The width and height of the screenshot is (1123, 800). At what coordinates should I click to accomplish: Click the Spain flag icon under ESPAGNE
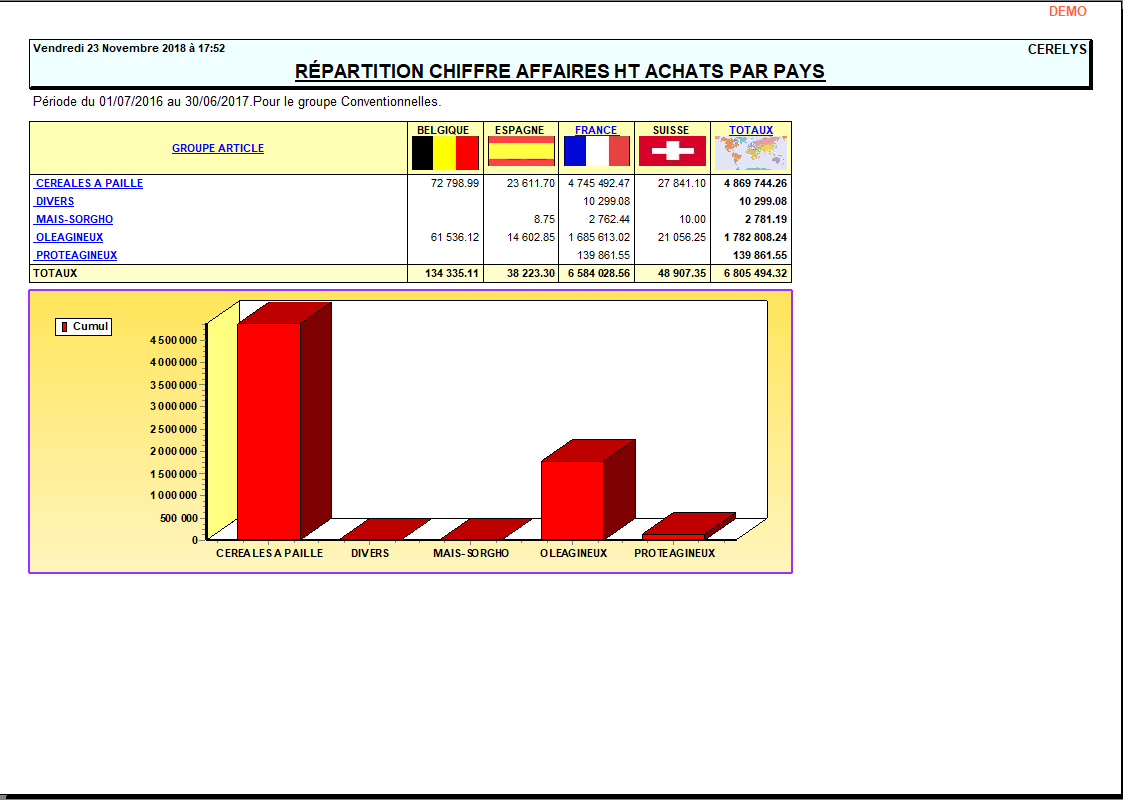click(519, 150)
